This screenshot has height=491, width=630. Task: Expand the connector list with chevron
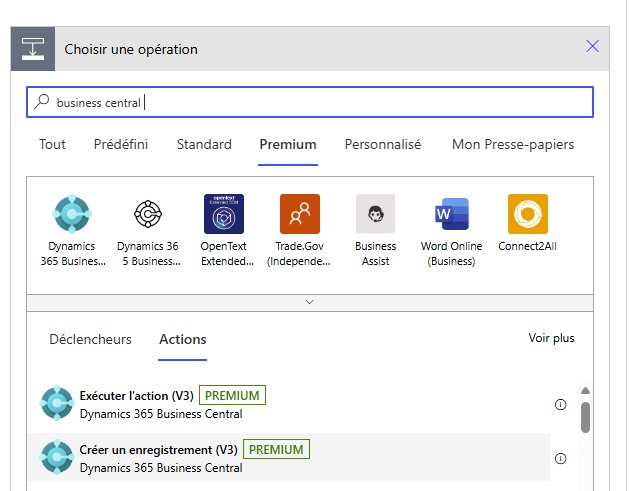pyautogui.click(x=309, y=301)
